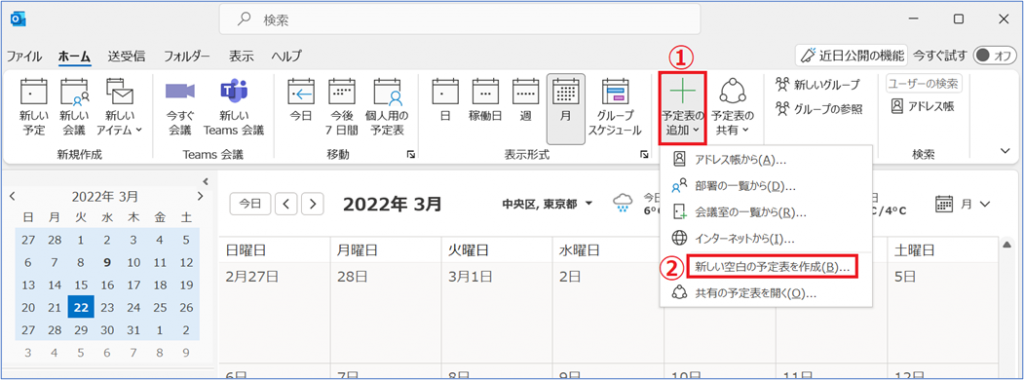Go to previous month in mini calendar
Screen dimensions: 1024x380
11,197
